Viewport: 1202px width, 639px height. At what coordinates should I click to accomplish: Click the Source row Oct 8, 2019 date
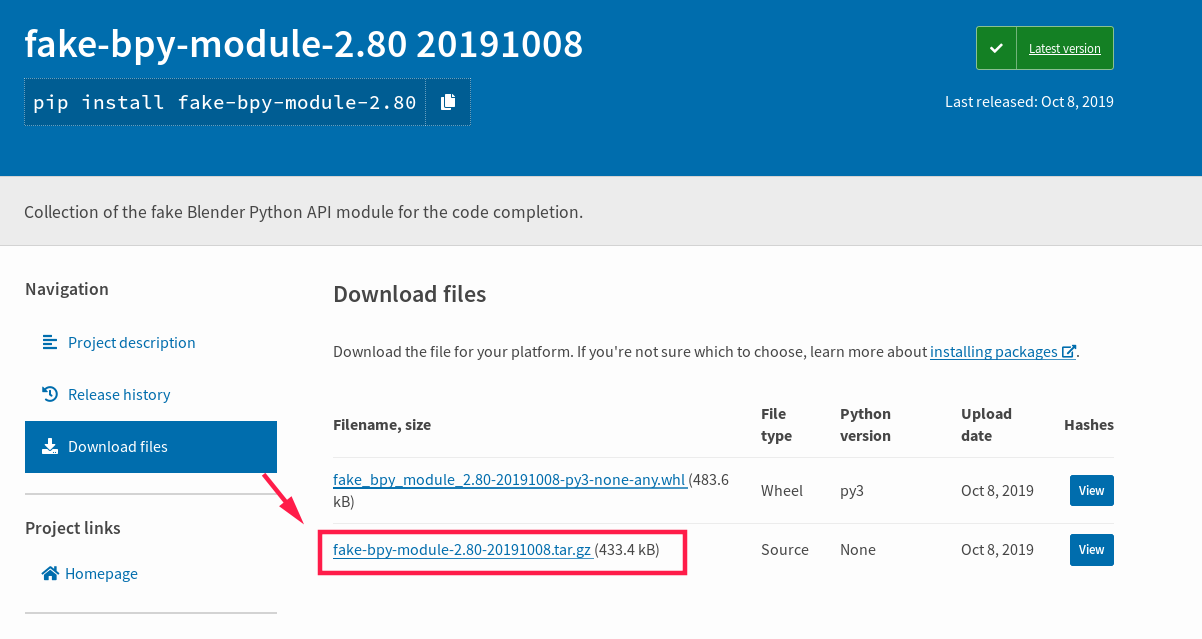[997, 550]
